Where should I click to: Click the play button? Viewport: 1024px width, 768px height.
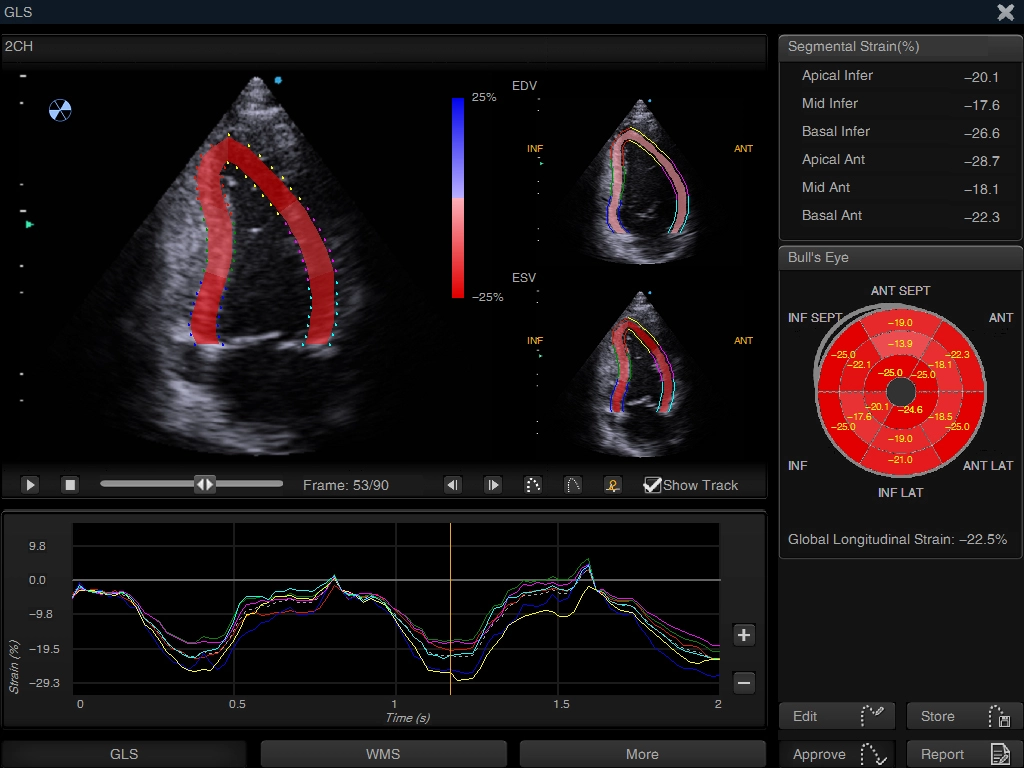29,485
